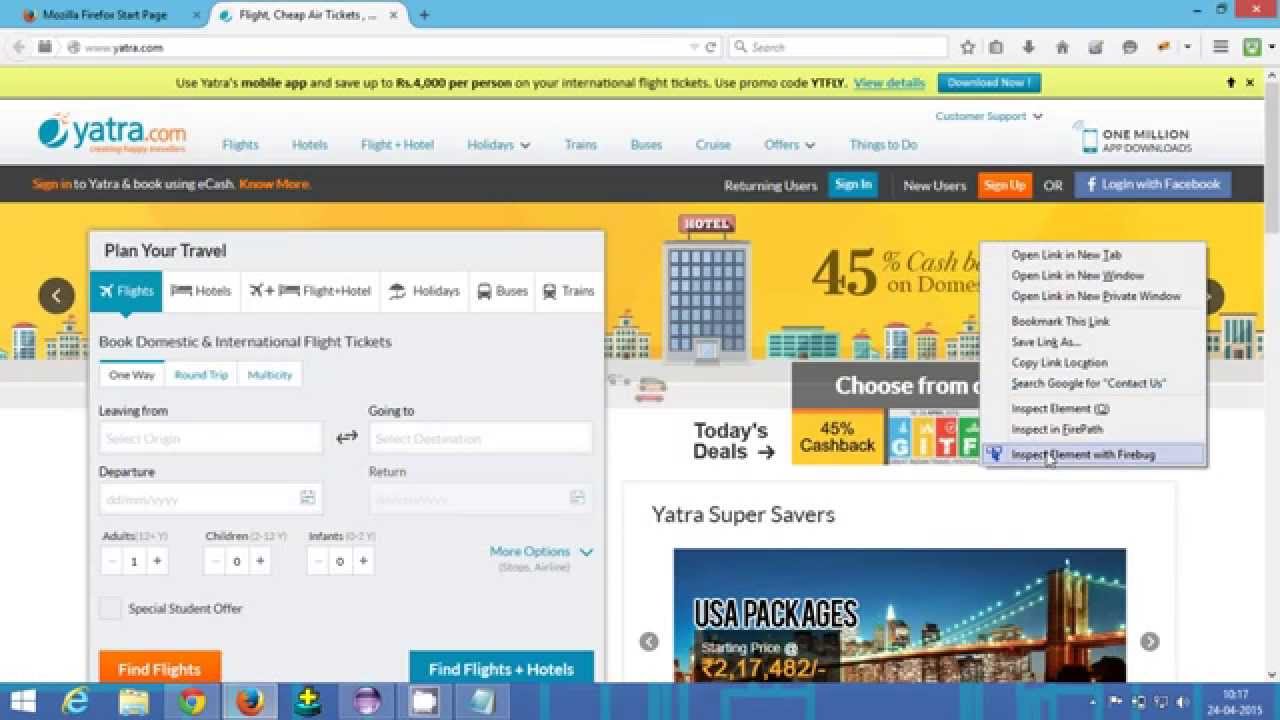Click the chat bubble toolbar icon

(x=1130, y=47)
